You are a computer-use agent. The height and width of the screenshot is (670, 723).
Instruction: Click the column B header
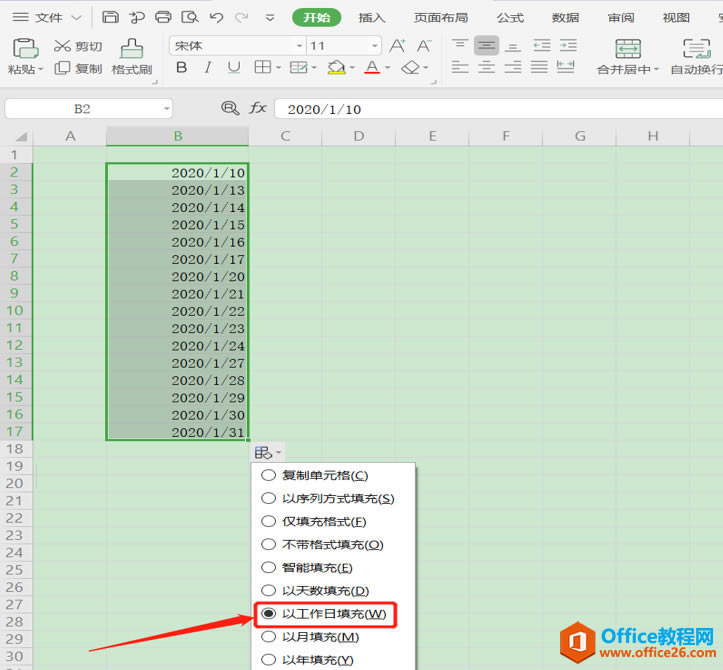click(178, 136)
